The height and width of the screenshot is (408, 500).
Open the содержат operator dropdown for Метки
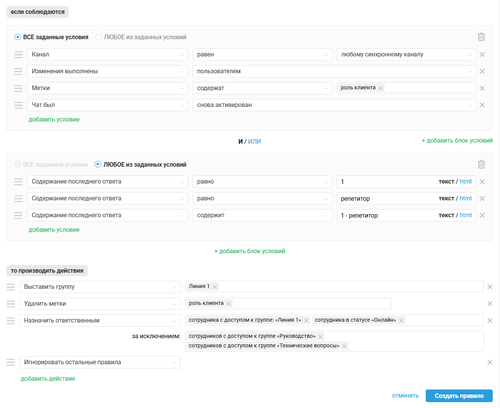click(262, 88)
